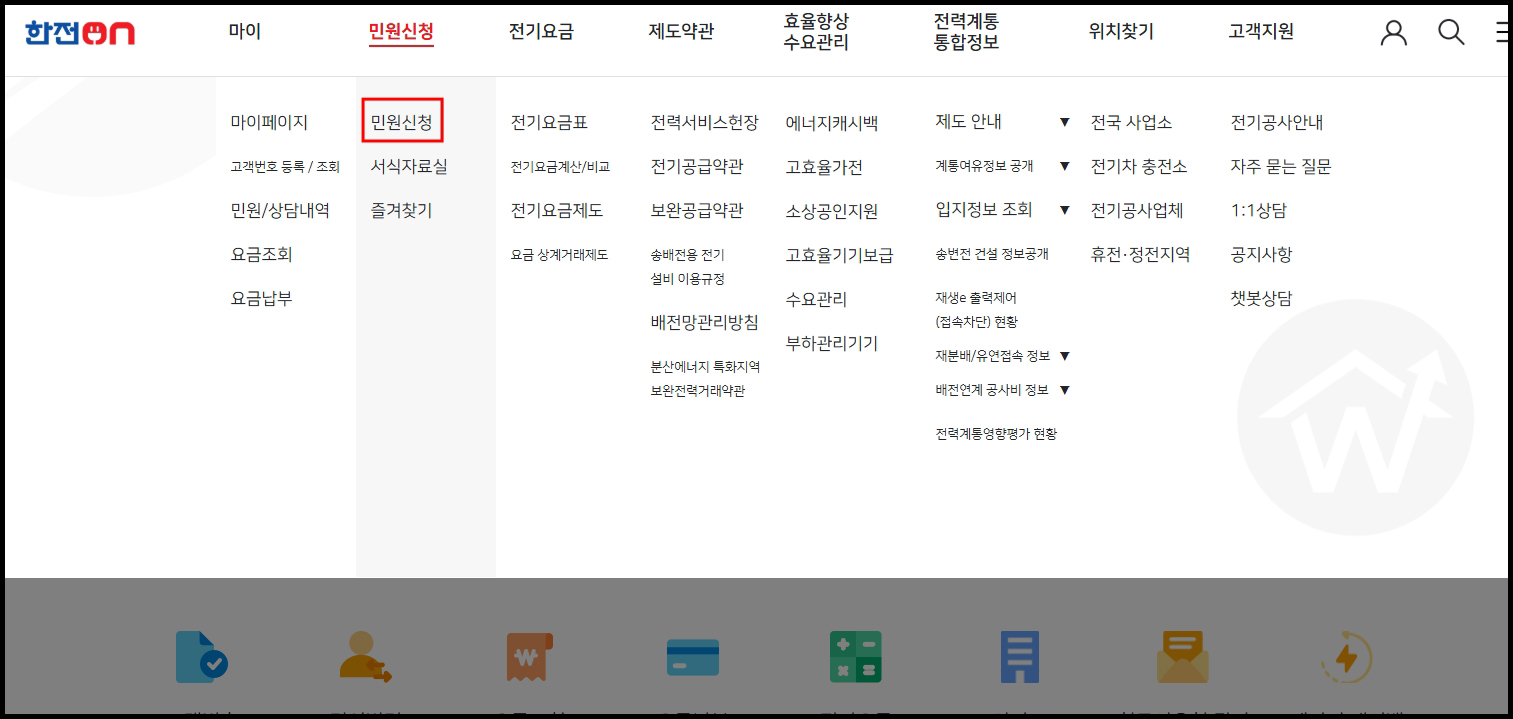Select the person profile quick menu icon

click(366, 659)
